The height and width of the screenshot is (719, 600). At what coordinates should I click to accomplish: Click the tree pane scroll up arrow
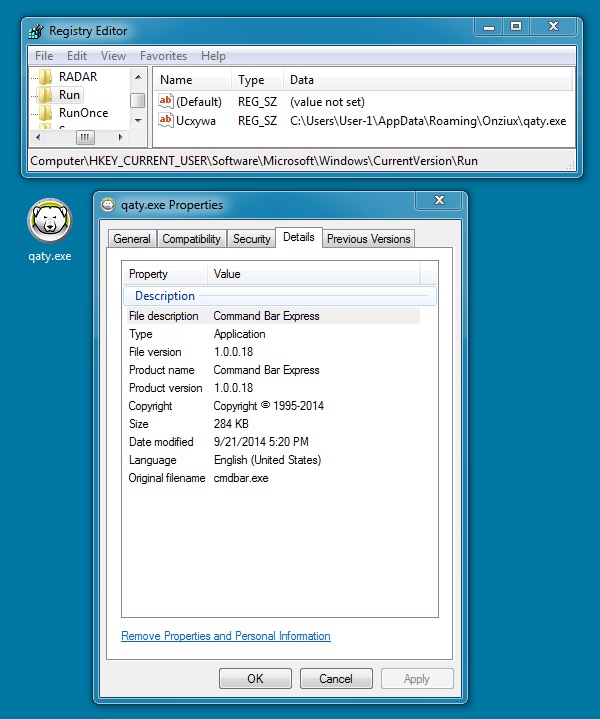tap(138, 77)
